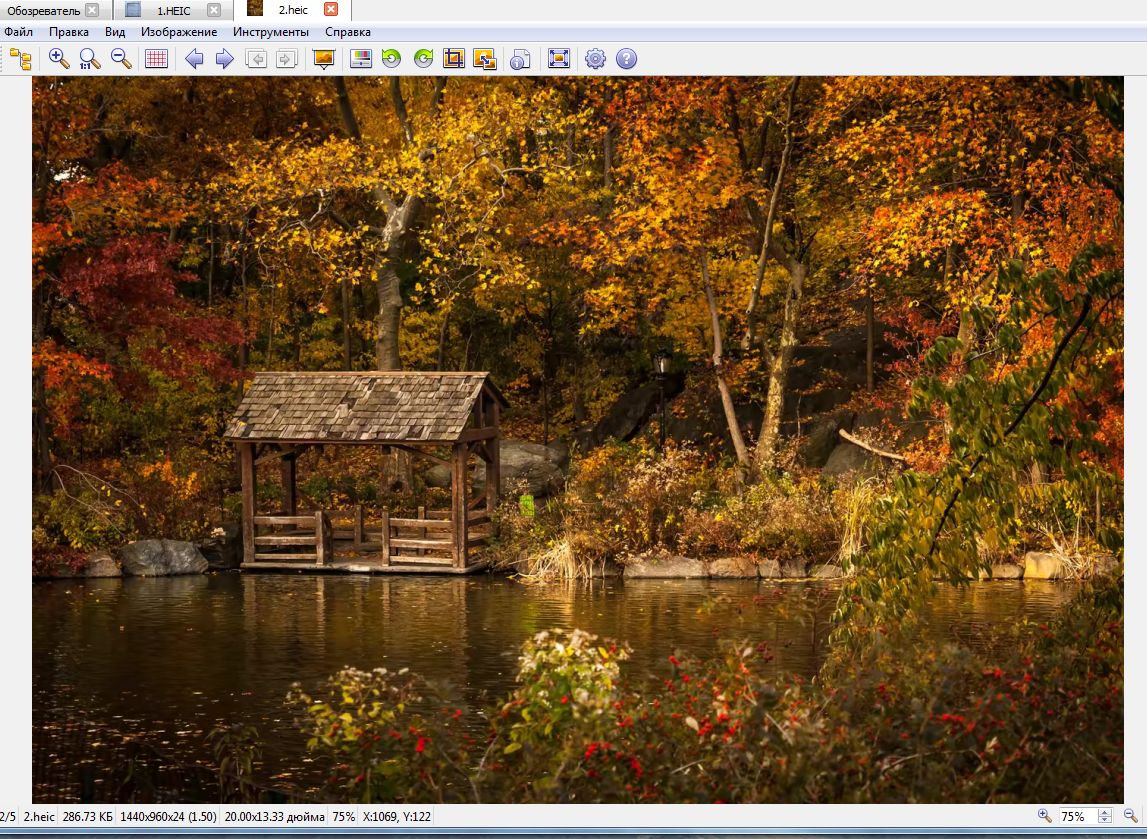Click the autumn gazebo photo in the viewer
This screenshot has height=839, width=1147.
tap(578, 440)
